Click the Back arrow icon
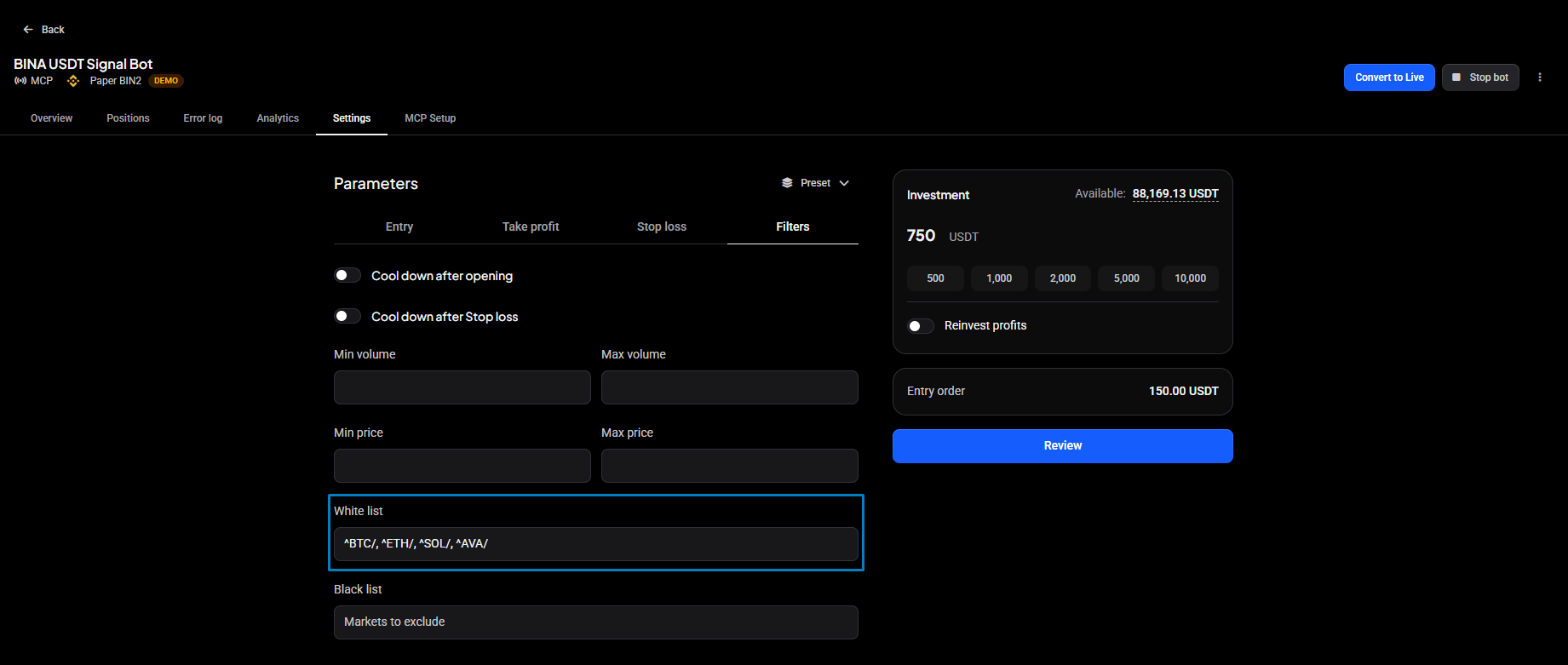1568x665 pixels. pyautogui.click(x=28, y=30)
